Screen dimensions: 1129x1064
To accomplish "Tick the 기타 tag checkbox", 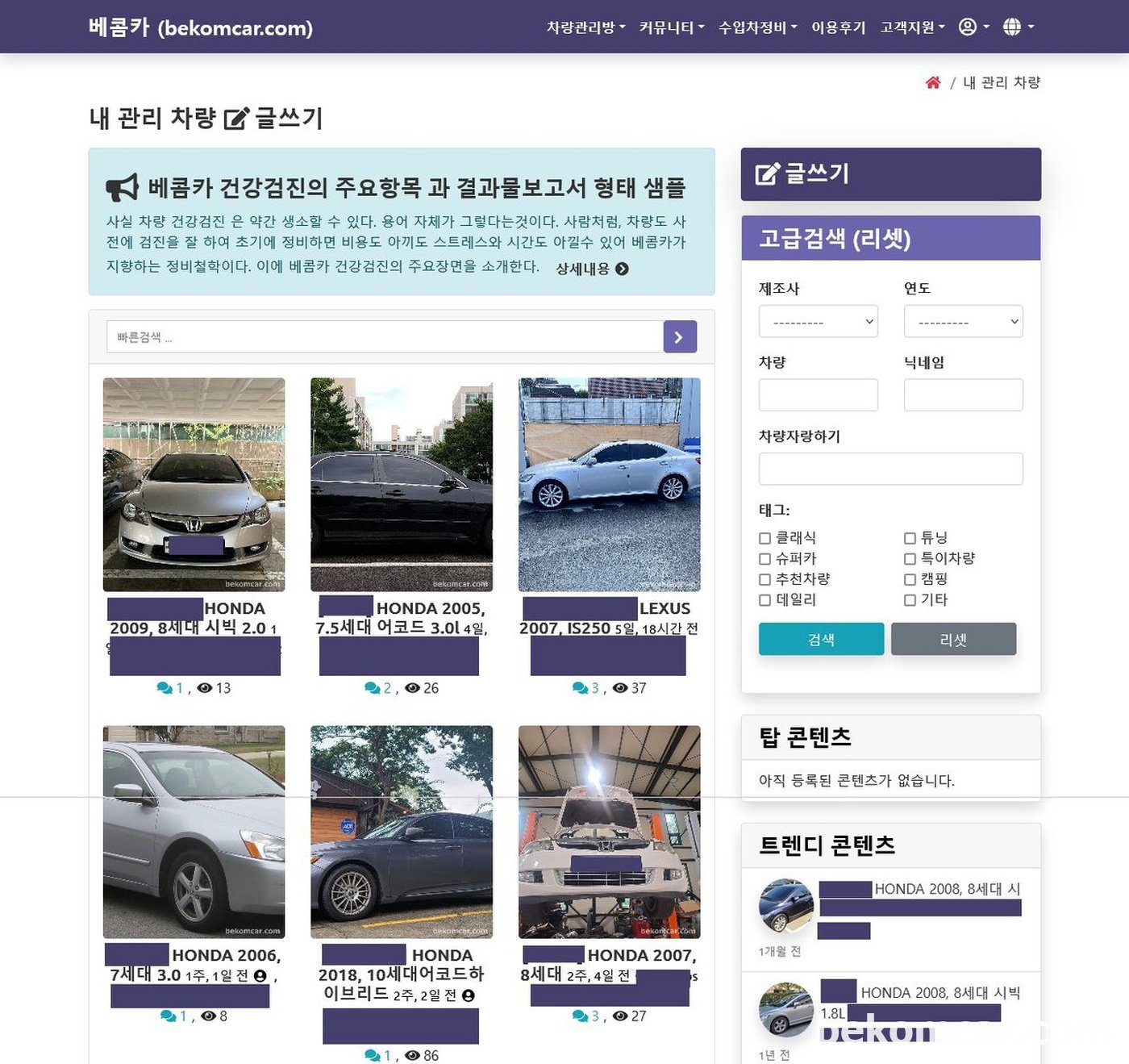I will [x=910, y=600].
